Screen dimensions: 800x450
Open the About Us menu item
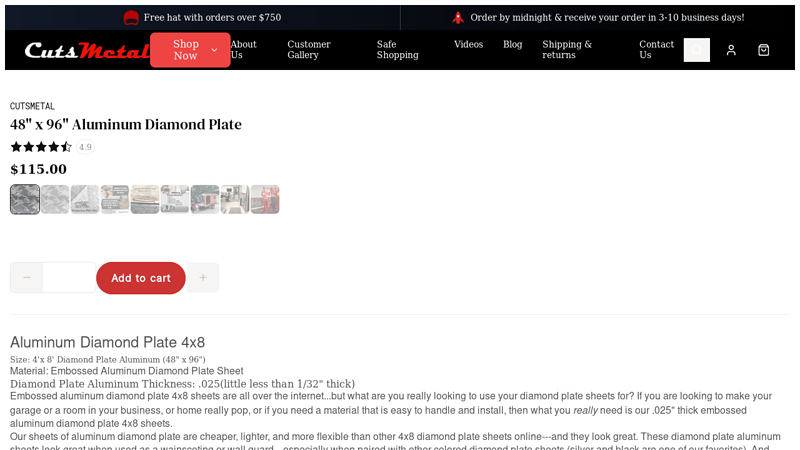coord(243,50)
